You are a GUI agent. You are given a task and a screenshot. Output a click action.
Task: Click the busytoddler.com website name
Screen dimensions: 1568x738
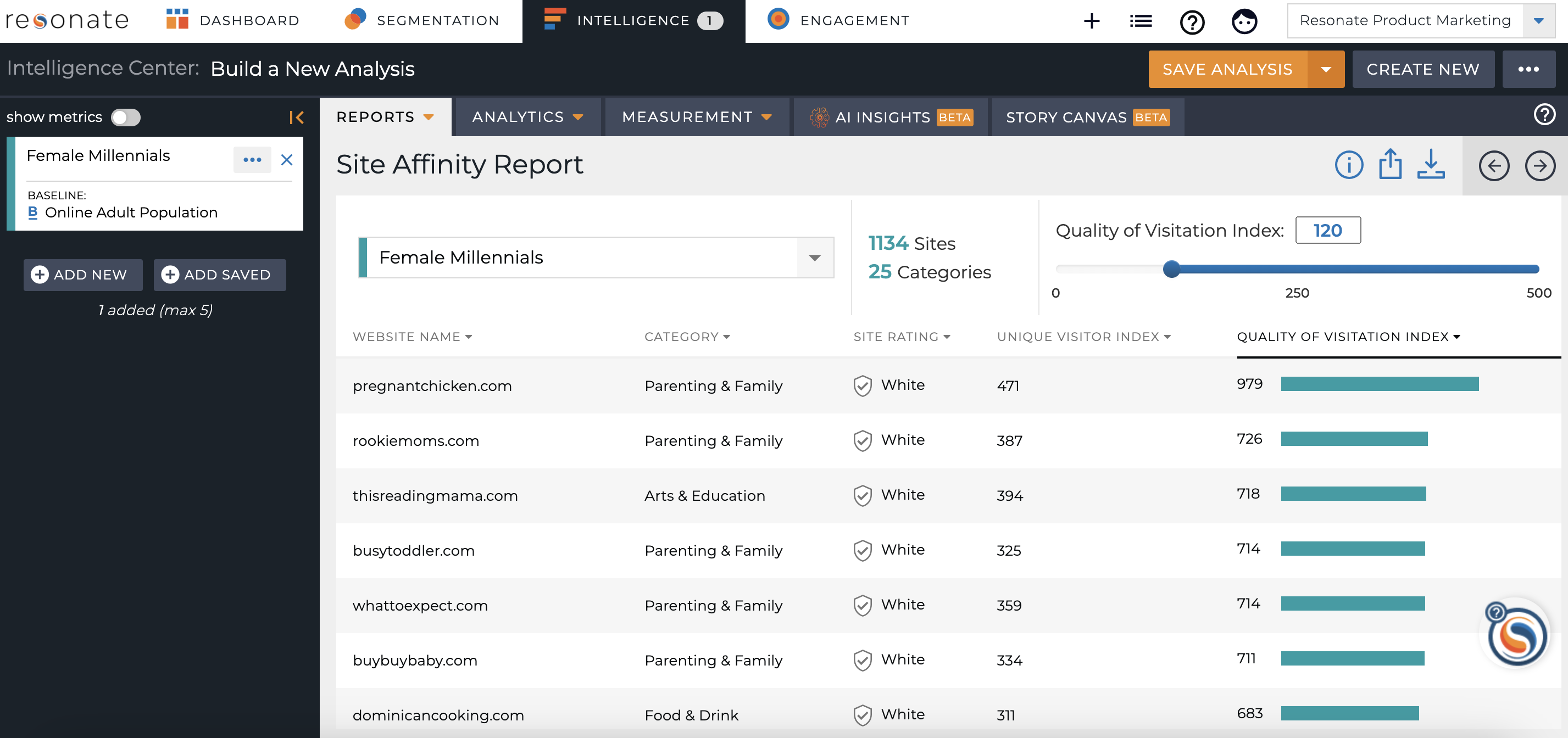(413, 551)
